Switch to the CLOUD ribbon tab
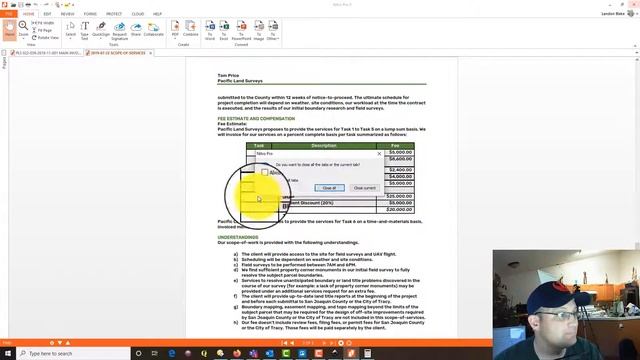Image resolution: width=640 pixels, height=360 pixels. click(138, 14)
